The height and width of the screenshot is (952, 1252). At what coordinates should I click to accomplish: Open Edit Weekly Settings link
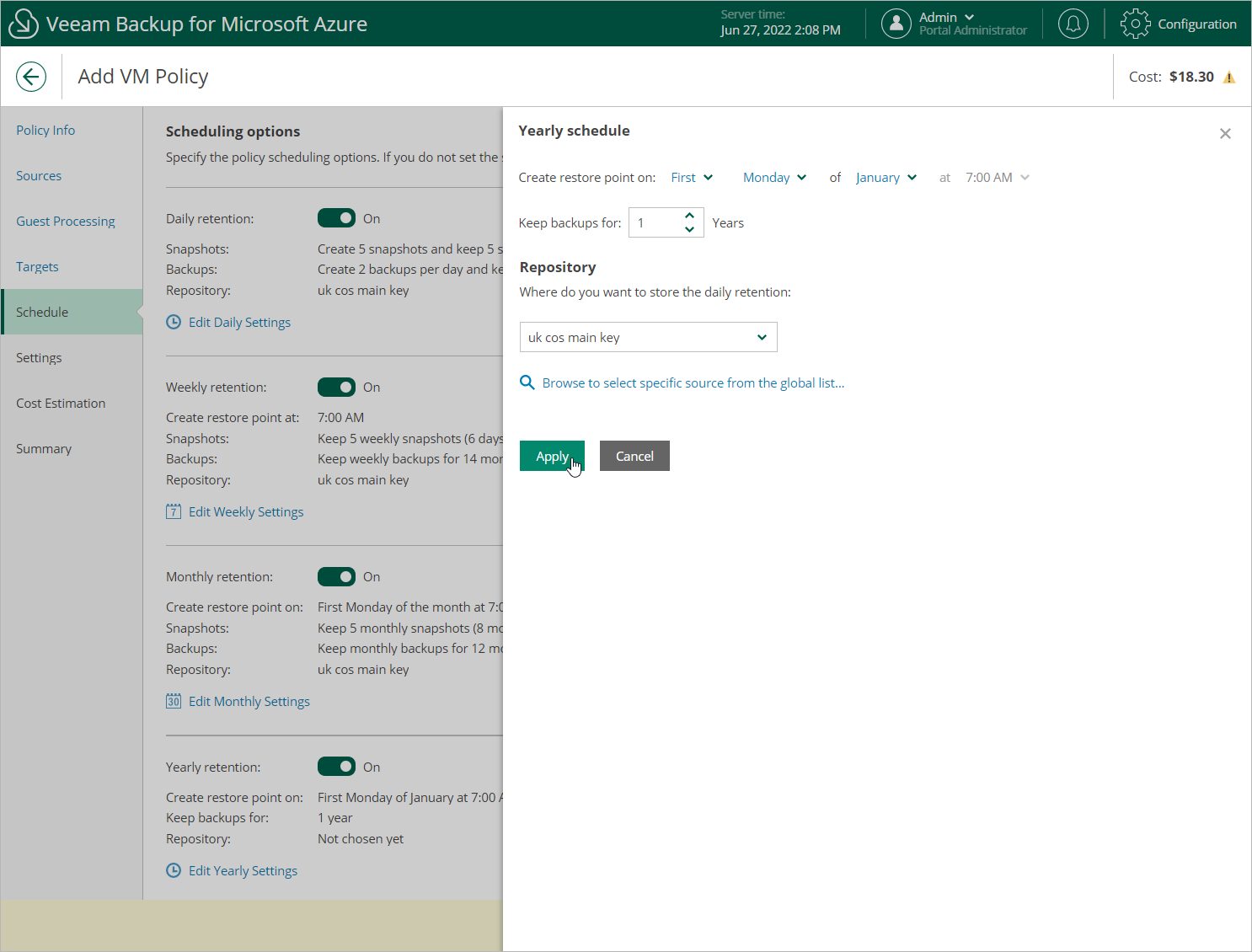[246, 511]
